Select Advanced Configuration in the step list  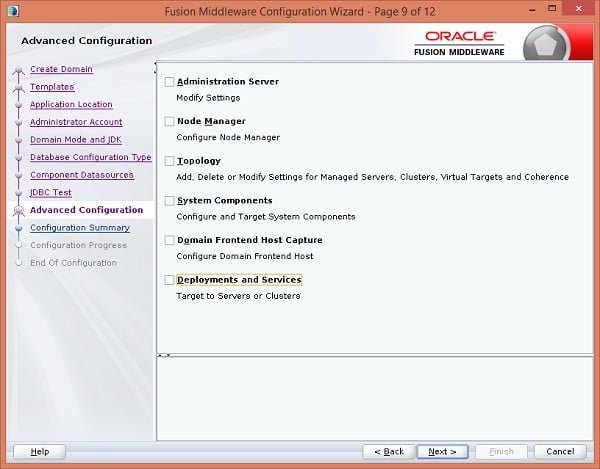(86, 210)
